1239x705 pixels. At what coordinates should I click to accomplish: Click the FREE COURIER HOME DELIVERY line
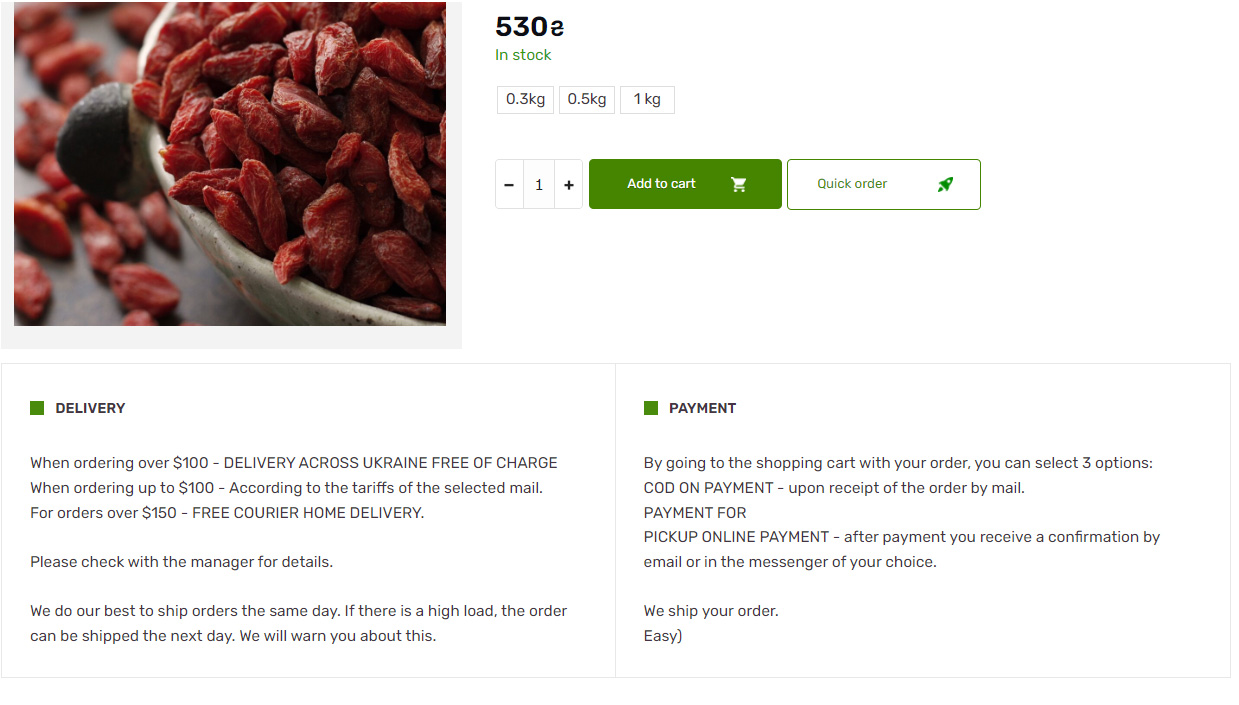point(227,513)
